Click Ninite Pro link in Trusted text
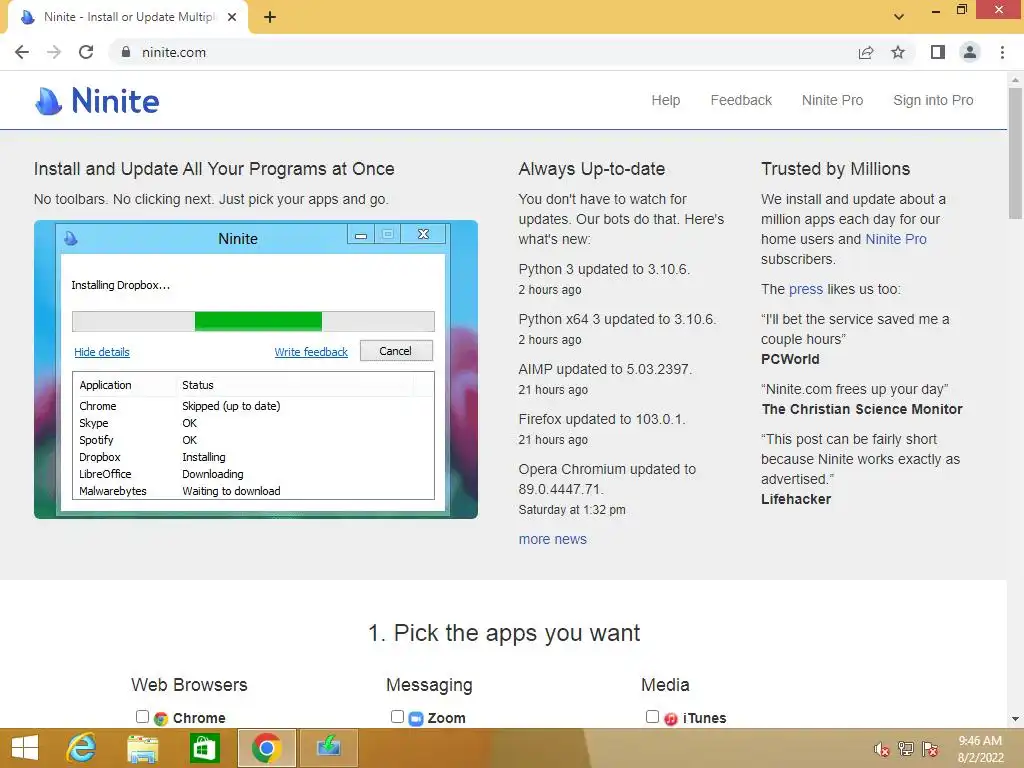The height and width of the screenshot is (768, 1024). click(896, 239)
